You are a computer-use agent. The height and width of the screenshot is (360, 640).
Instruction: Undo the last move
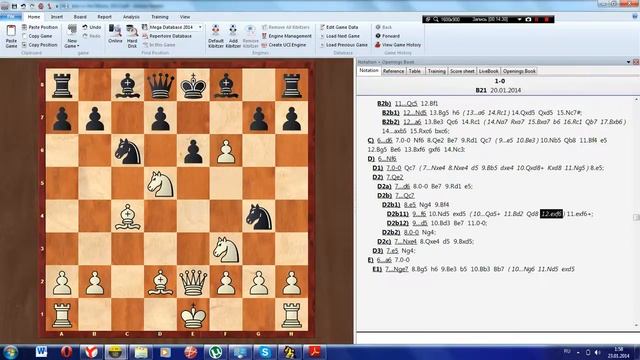[x=92, y=27]
